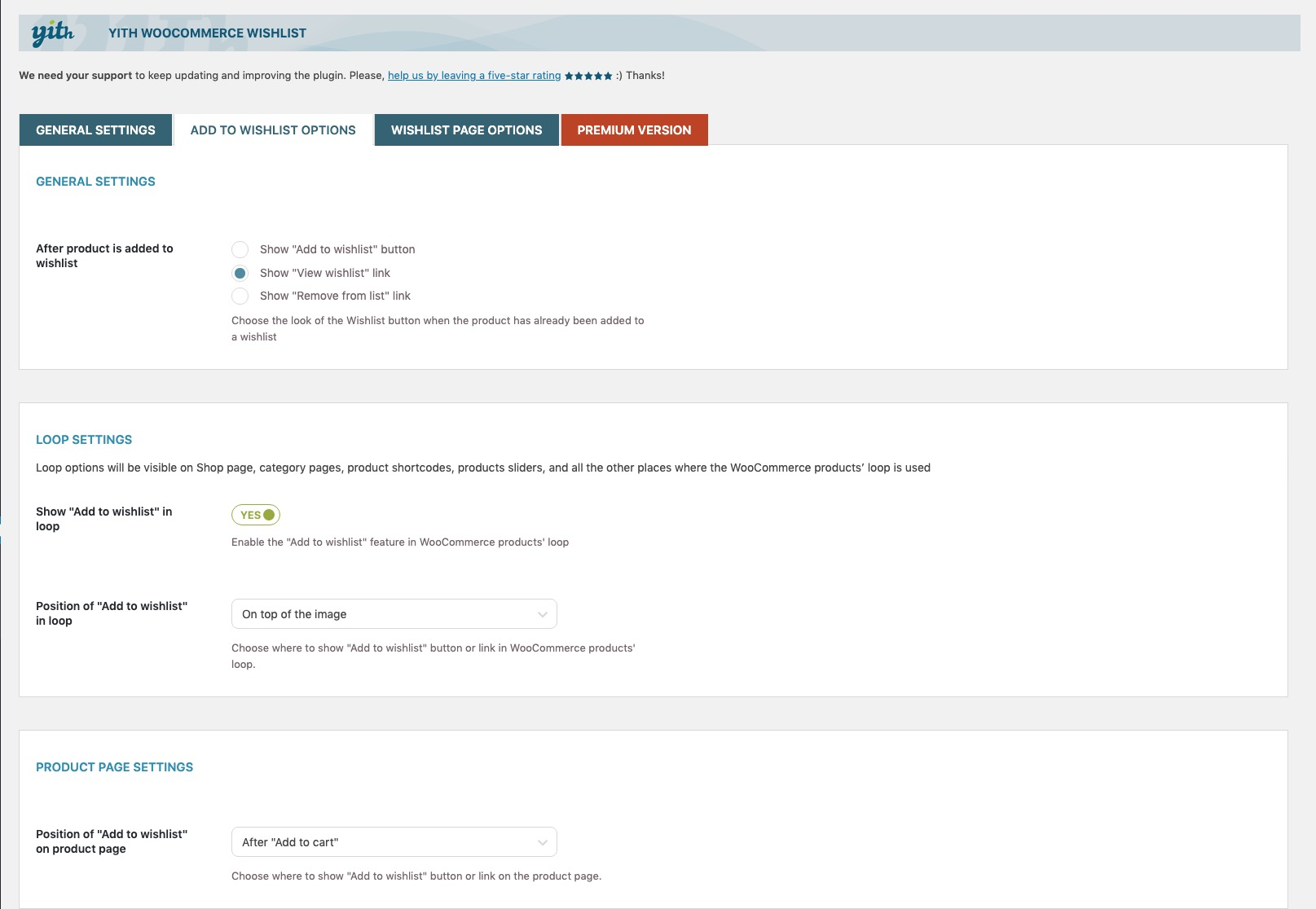Click the YITH WooCommerce Wishlist title

click(208, 33)
